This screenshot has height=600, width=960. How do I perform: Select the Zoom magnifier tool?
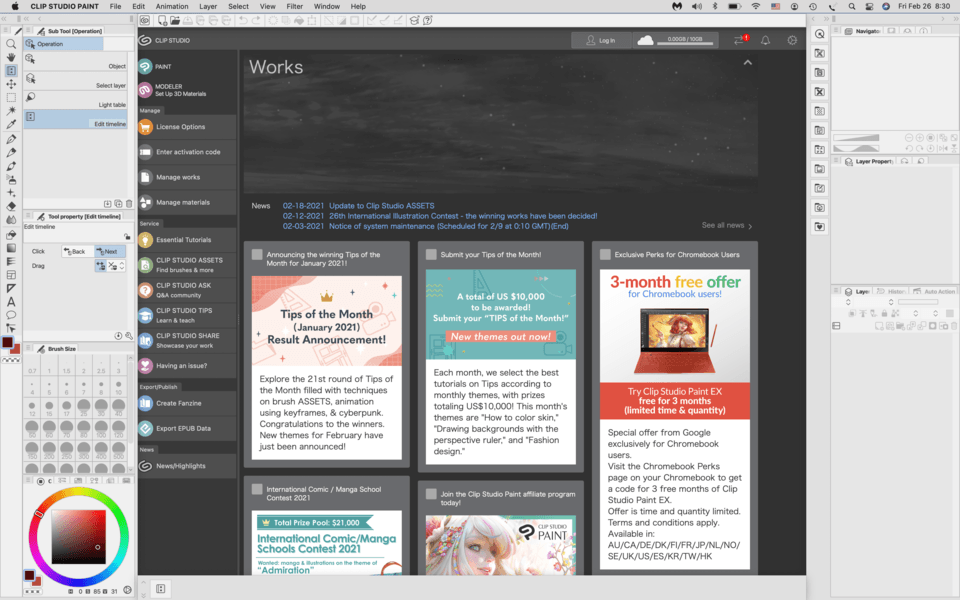[x=11, y=44]
